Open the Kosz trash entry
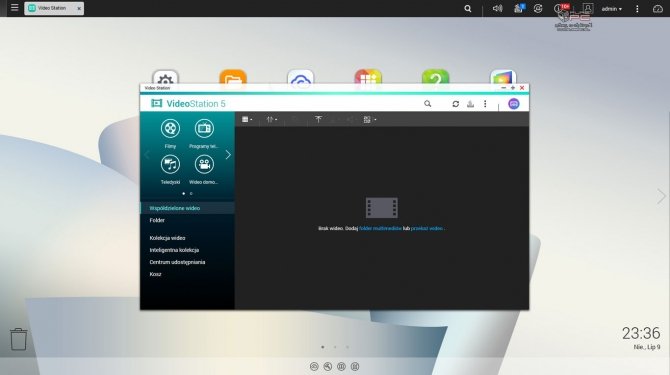This screenshot has height=375, width=670. pyautogui.click(x=188, y=274)
